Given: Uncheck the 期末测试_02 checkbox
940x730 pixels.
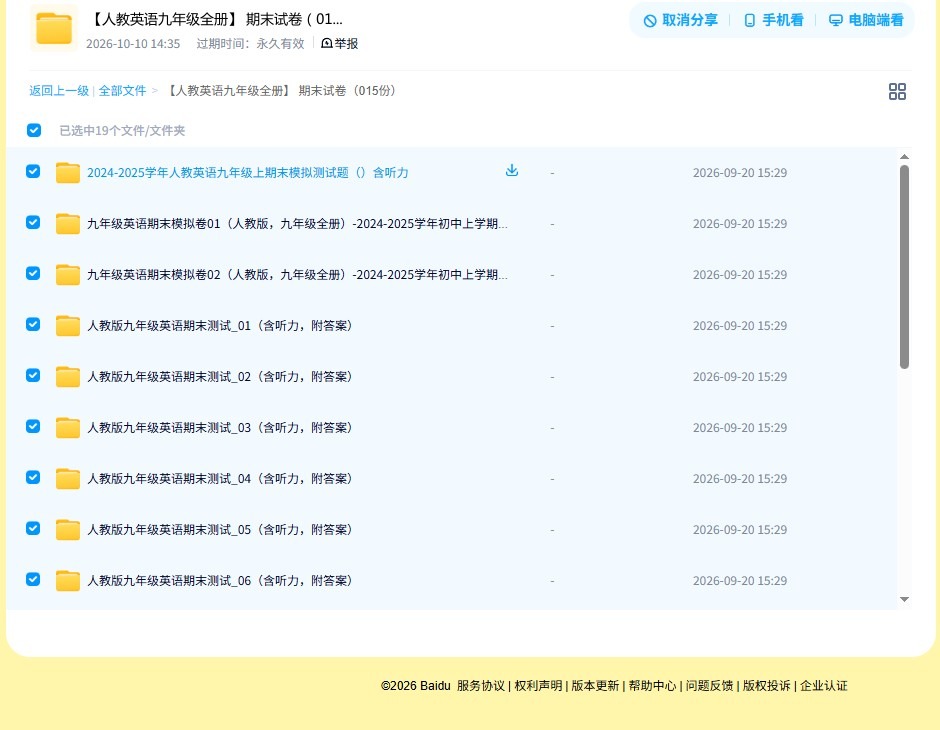Looking at the screenshot, I should tap(33, 375).
